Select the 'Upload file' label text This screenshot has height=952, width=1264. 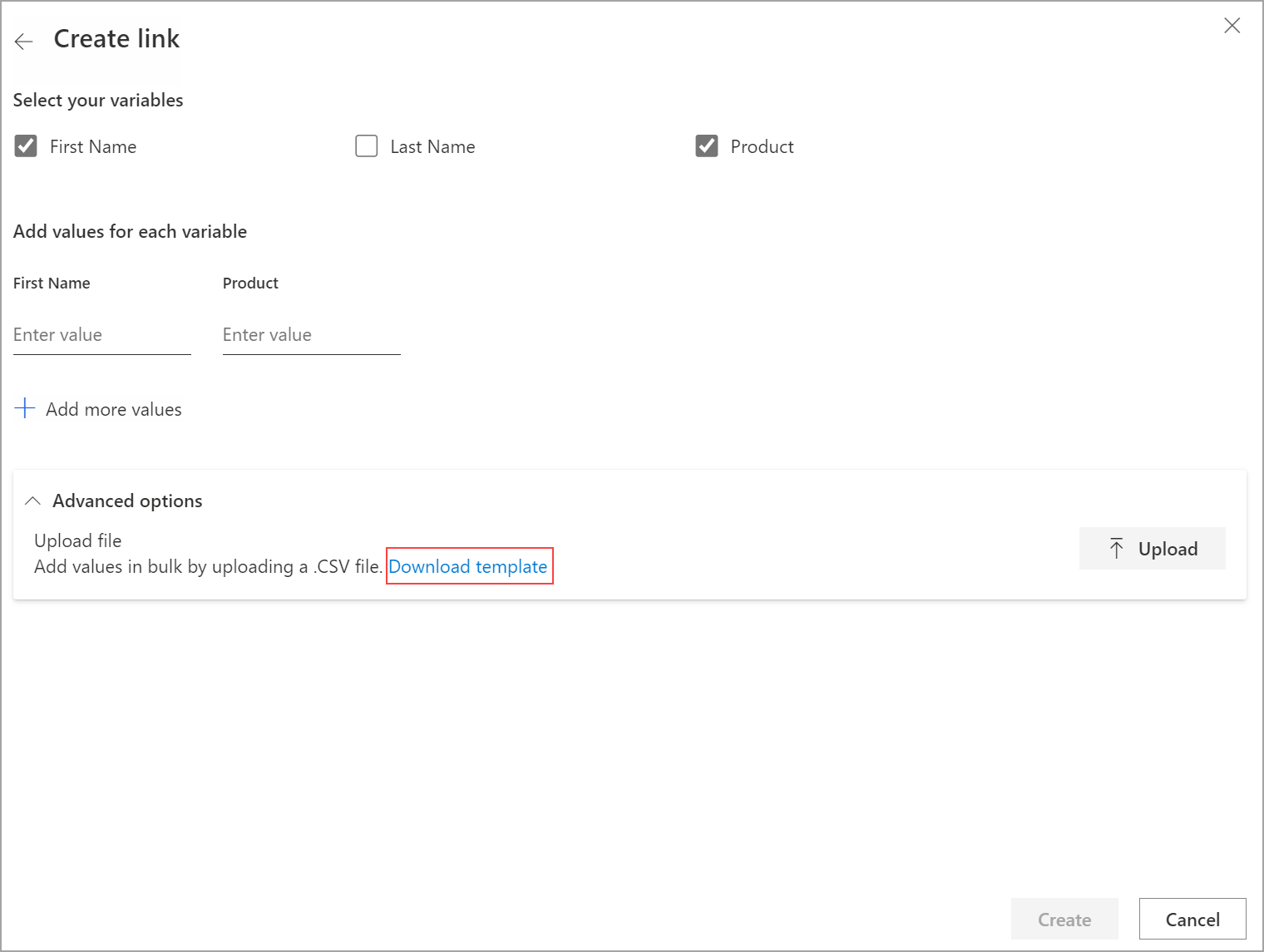(x=78, y=540)
